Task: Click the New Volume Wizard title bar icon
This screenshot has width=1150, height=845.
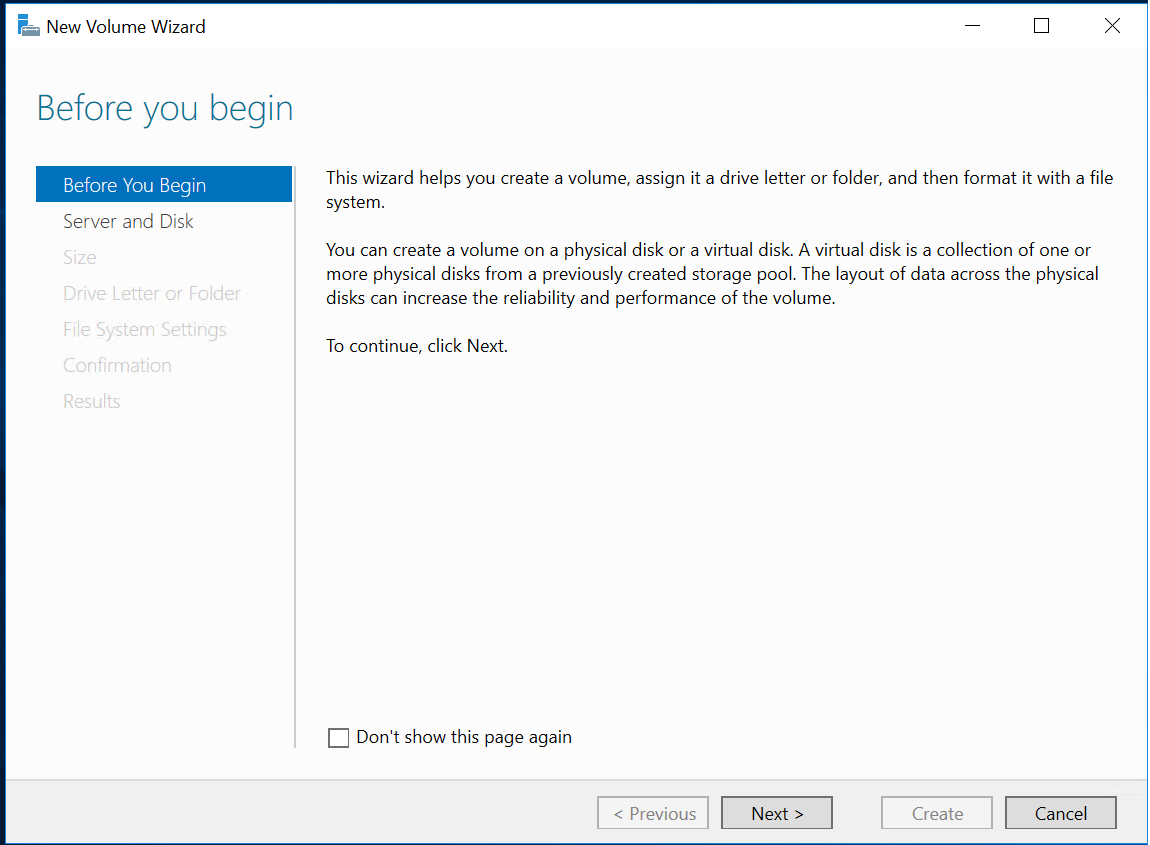Action: point(28,26)
